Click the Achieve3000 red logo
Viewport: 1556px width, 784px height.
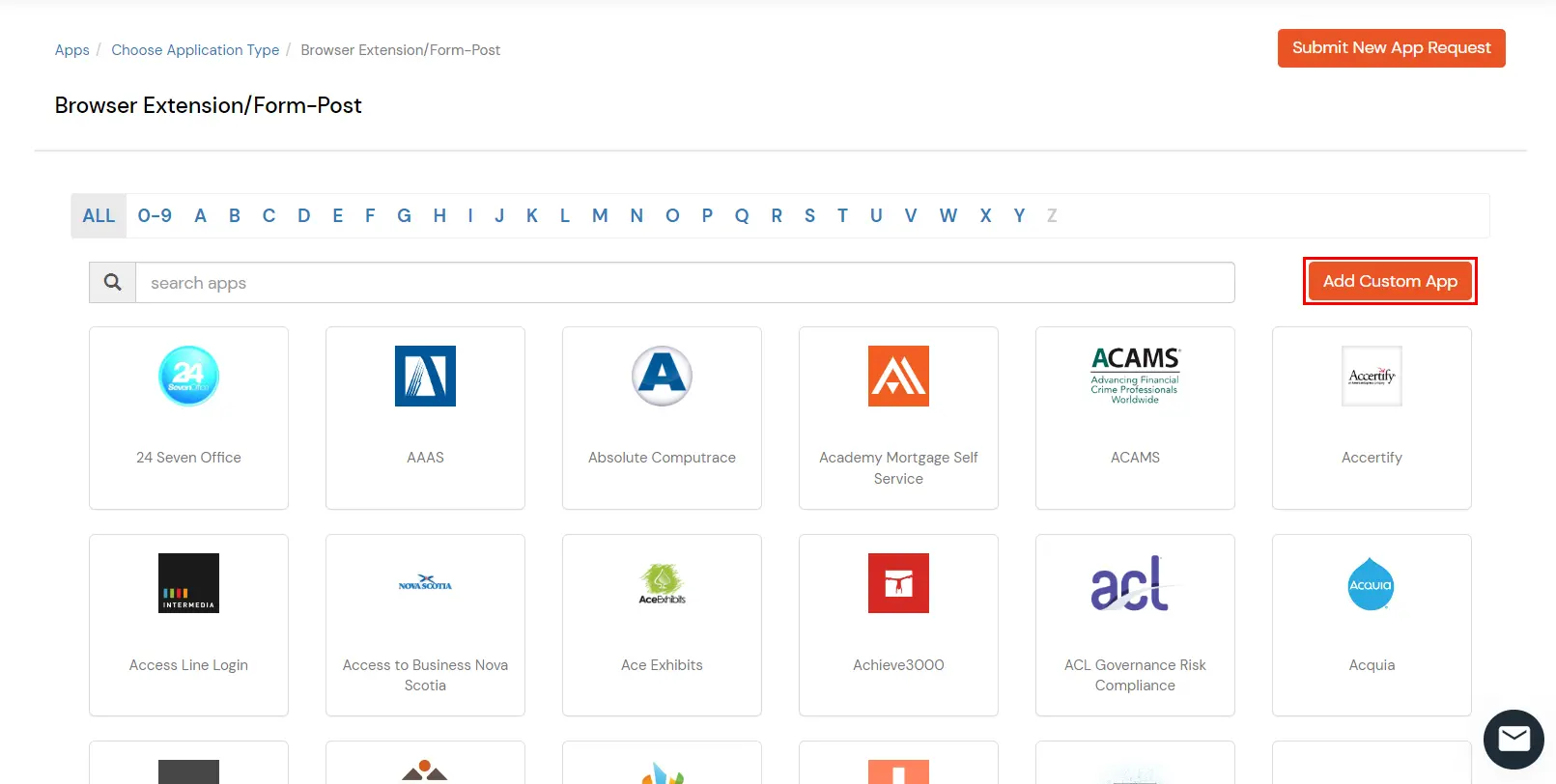pos(898,583)
